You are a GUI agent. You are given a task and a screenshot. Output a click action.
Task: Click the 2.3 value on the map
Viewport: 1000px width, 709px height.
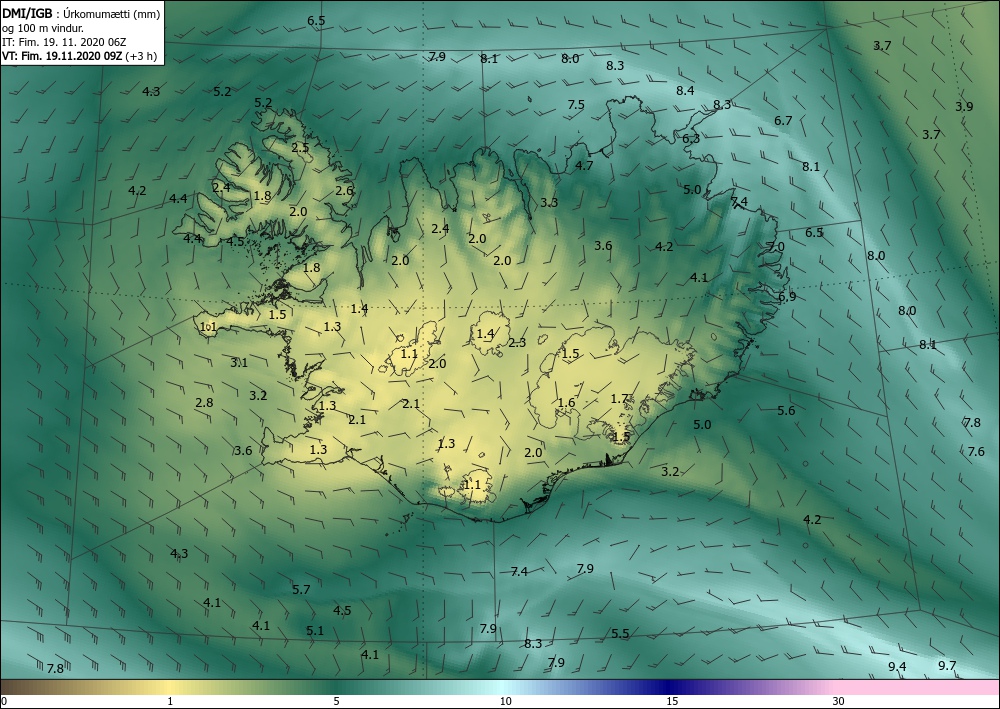(517, 343)
